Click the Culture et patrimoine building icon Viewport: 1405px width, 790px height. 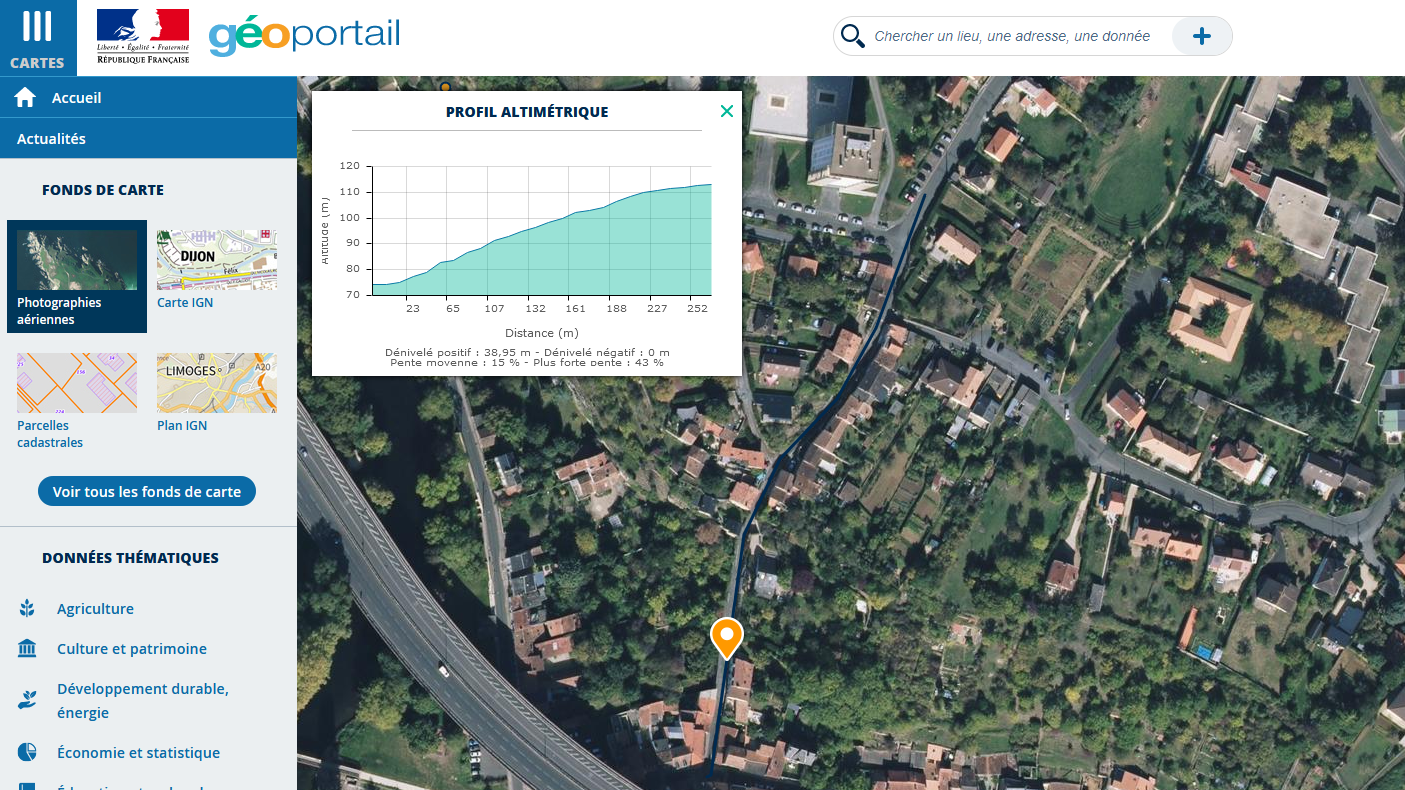[27, 649]
